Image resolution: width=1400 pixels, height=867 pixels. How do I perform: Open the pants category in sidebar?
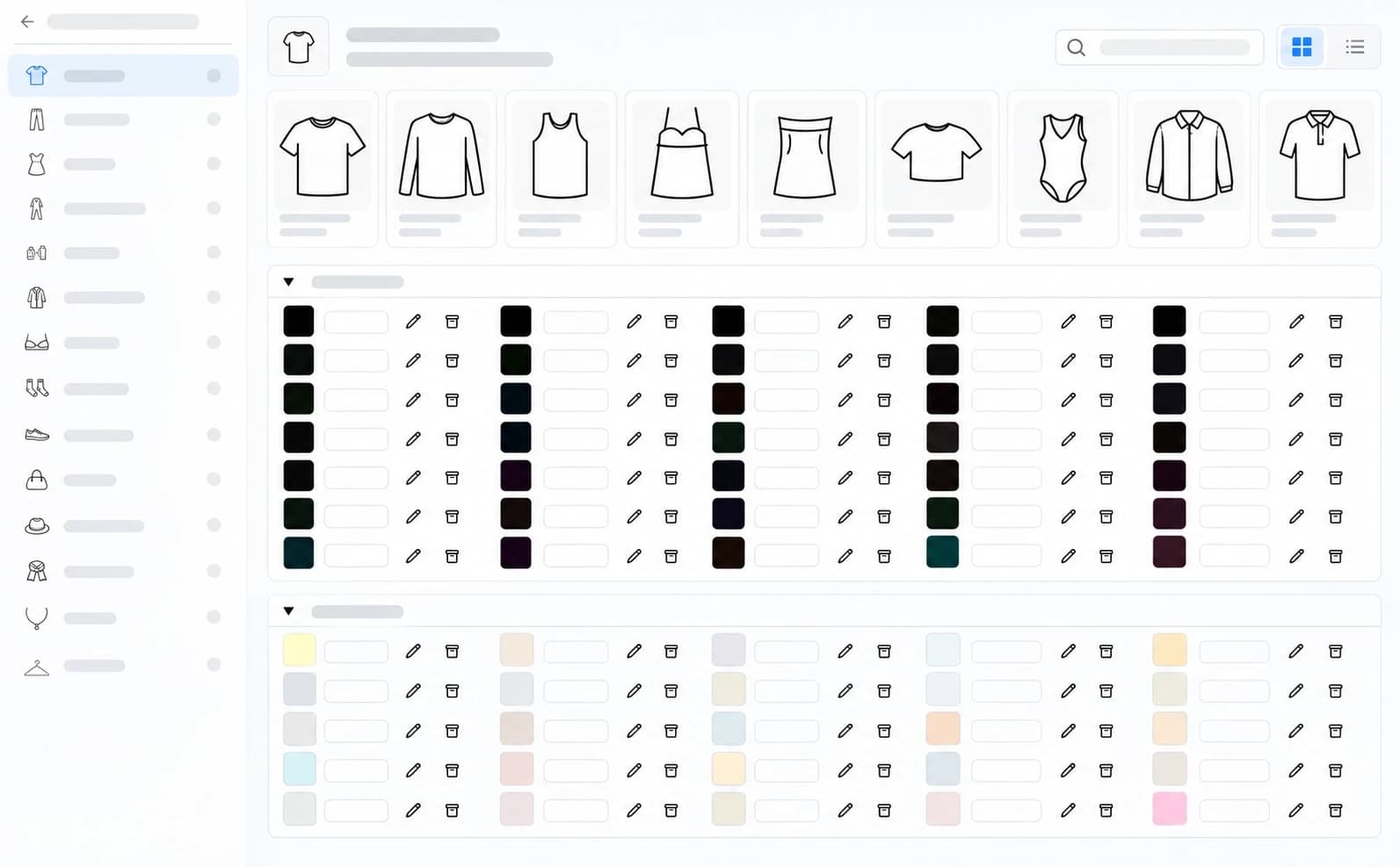[123, 119]
